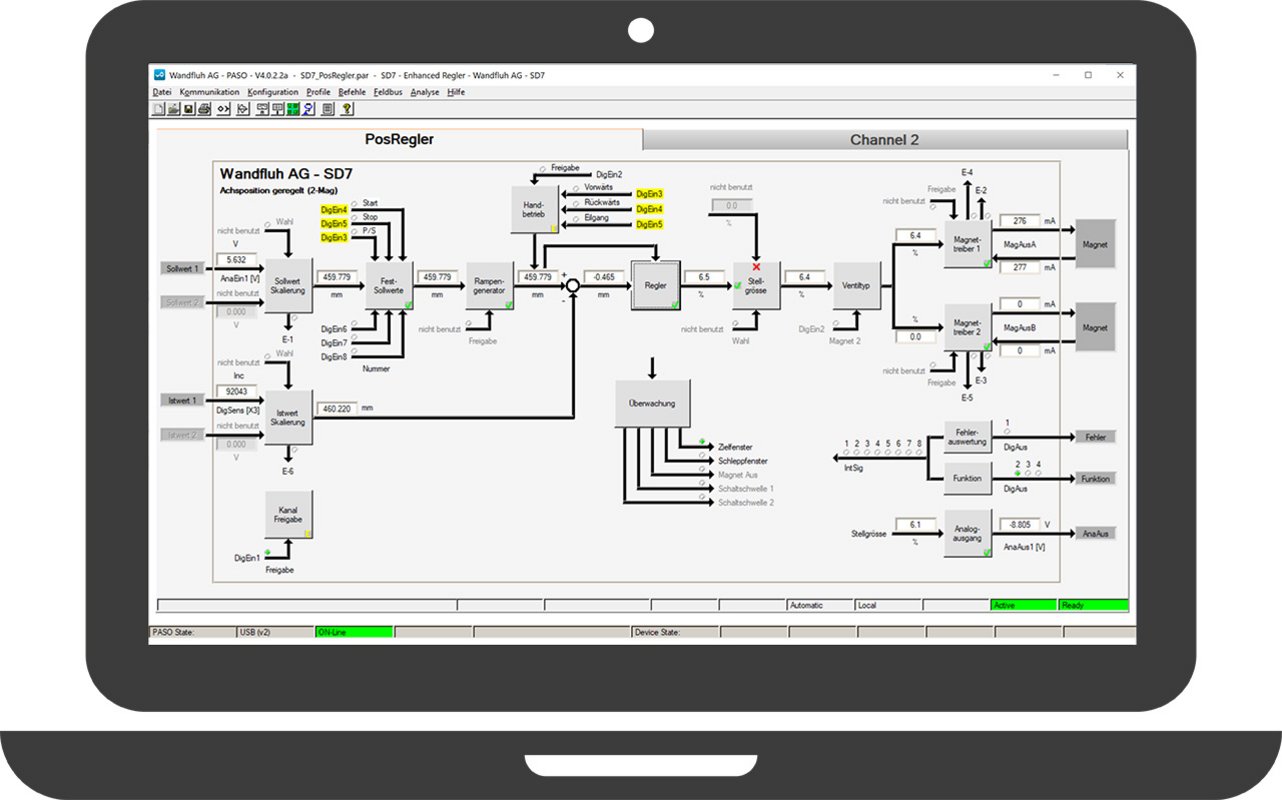
Task: Click the 277 mA current field
Action: point(1020,267)
